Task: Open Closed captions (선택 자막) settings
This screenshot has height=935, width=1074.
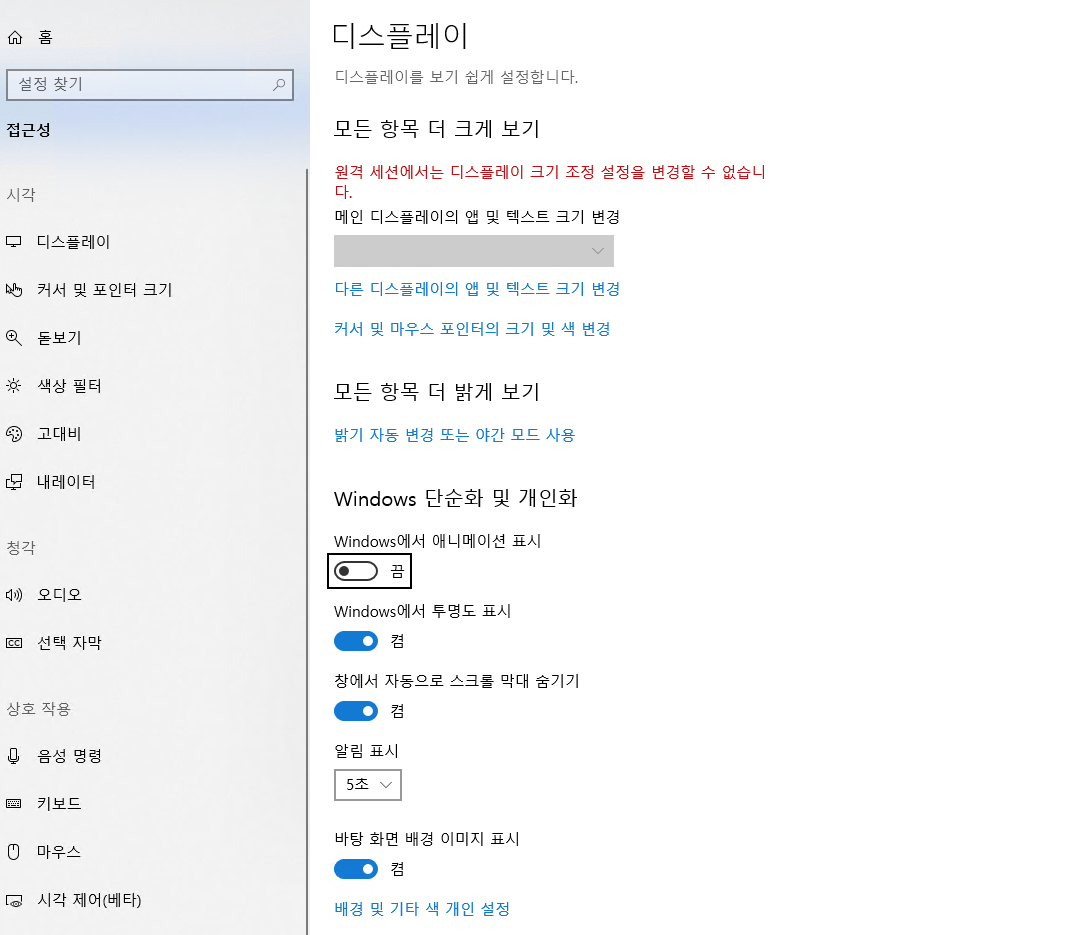Action: [69, 643]
